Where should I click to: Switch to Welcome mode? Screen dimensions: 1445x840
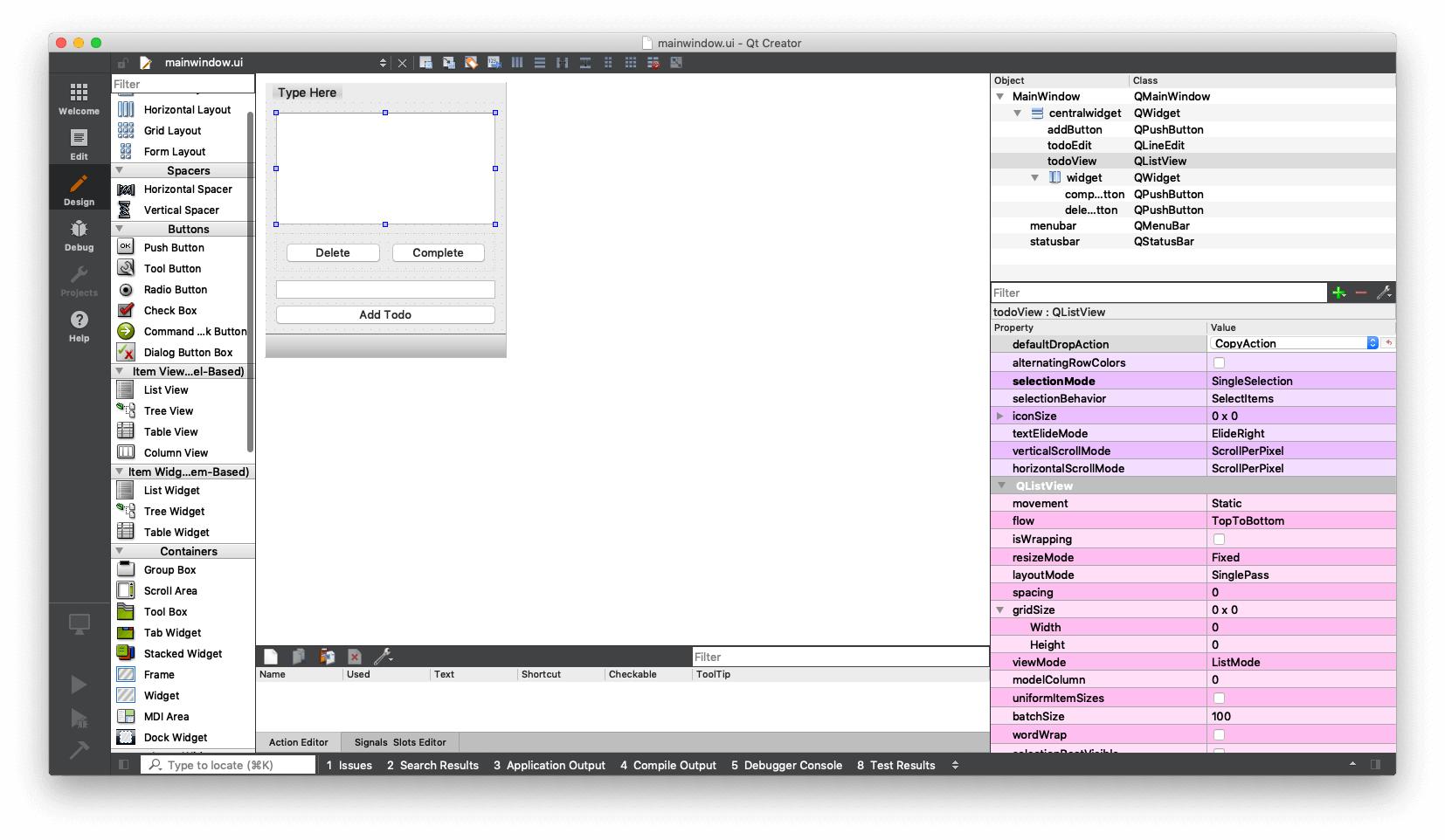tap(79, 98)
